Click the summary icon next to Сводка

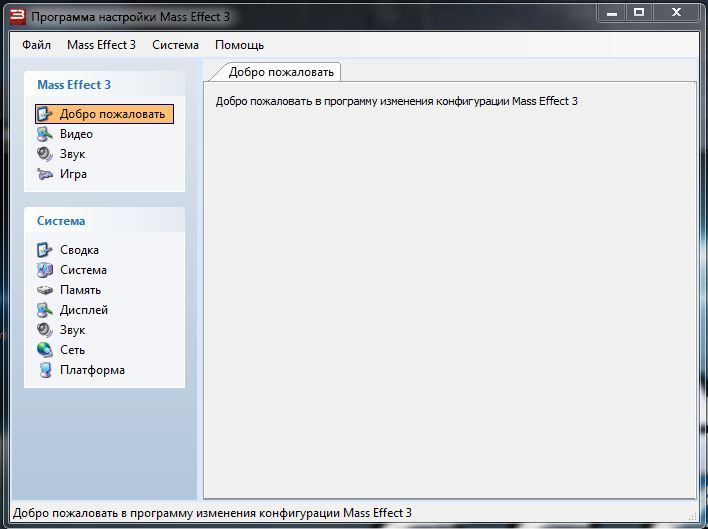(x=45, y=250)
